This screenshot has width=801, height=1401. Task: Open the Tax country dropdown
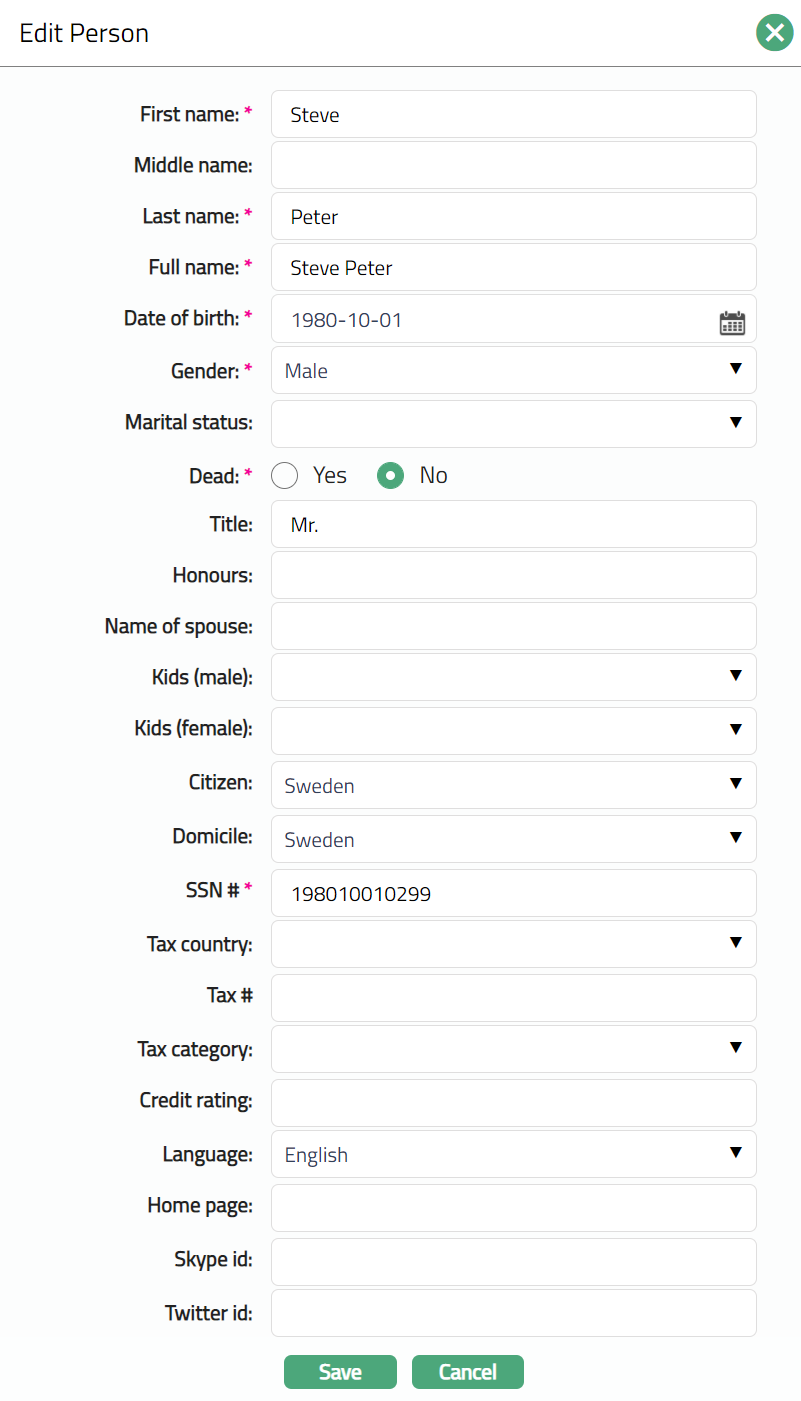513,944
